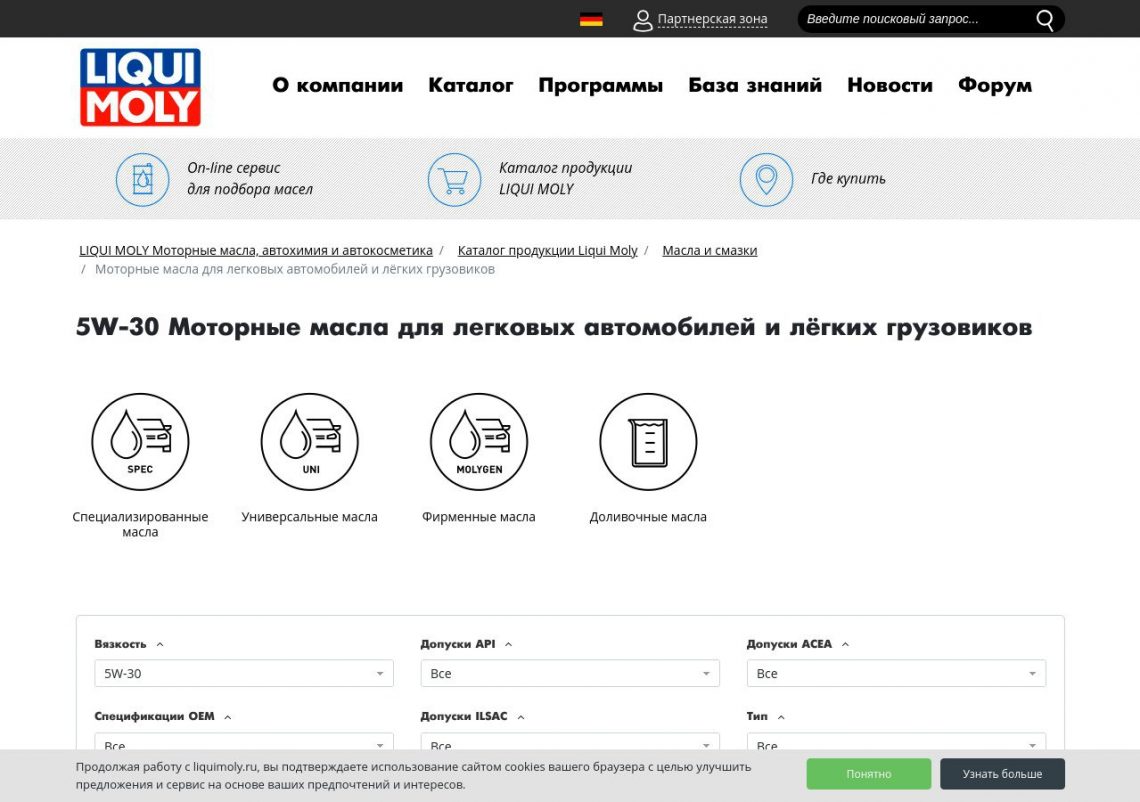Click the where-to-buy location pin icon
The image size is (1140, 802).
point(766,179)
